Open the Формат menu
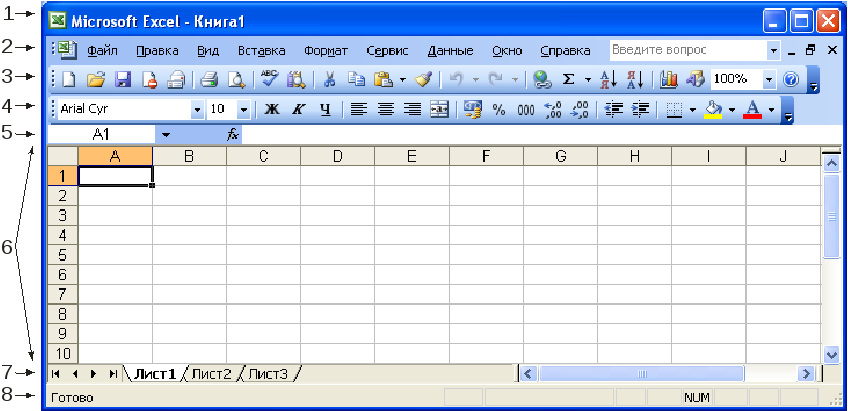 point(326,51)
